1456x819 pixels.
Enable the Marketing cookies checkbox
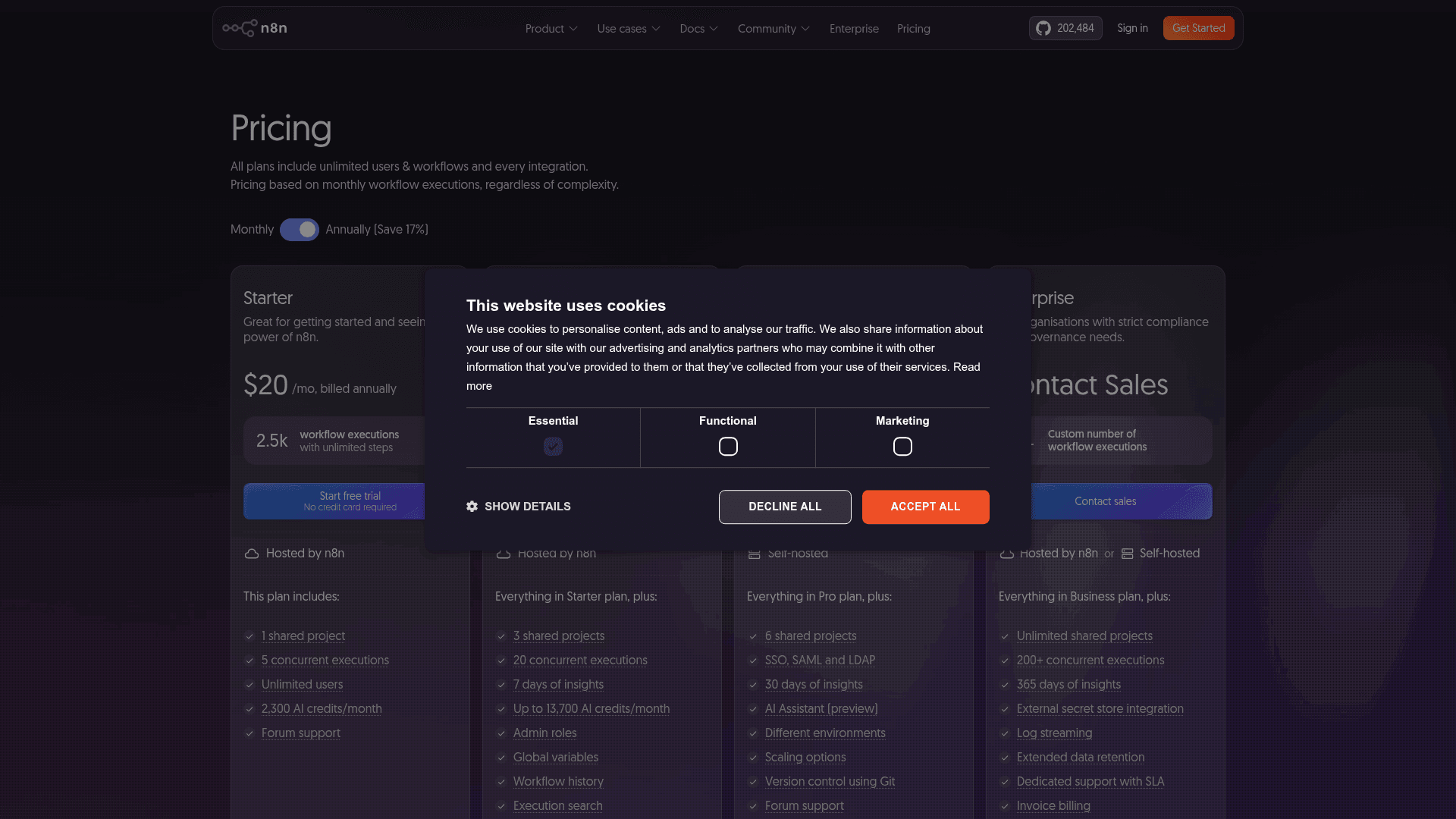coord(902,447)
